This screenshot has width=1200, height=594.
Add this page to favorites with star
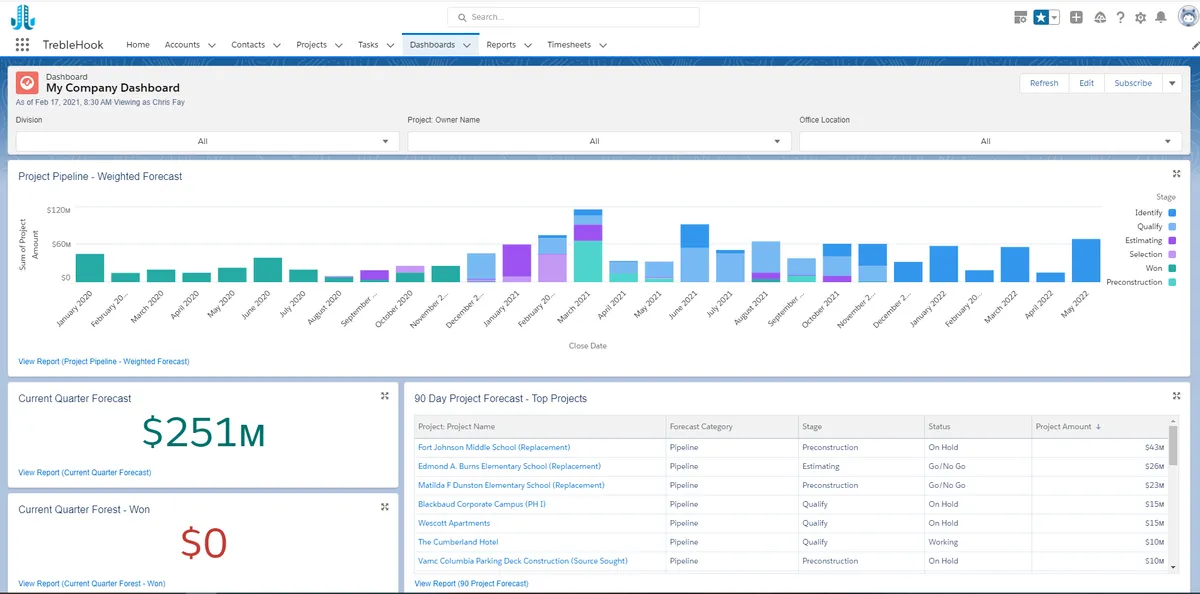[x=1041, y=17]
